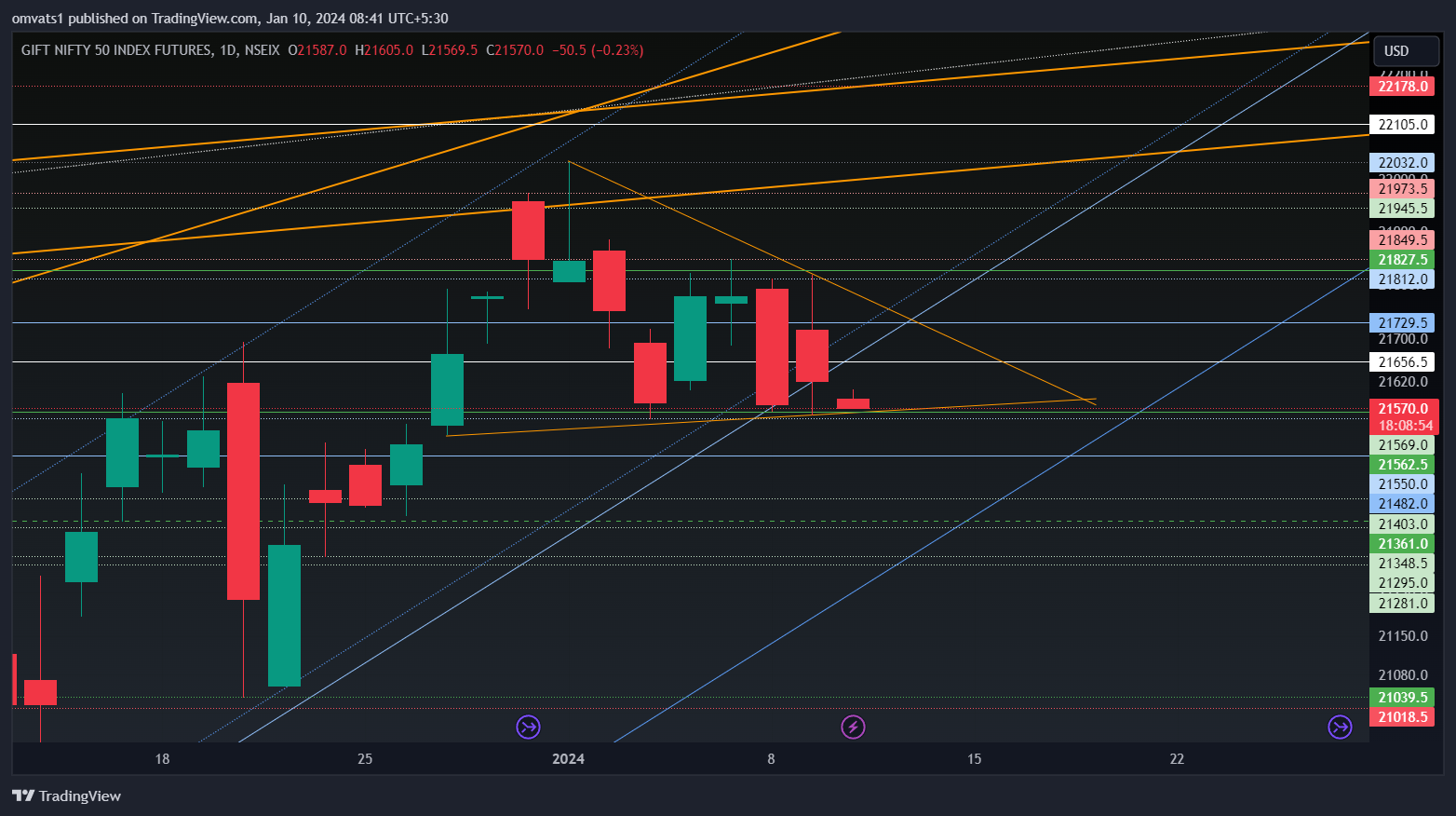Select the 21550.0 price label

[1402, 484]
